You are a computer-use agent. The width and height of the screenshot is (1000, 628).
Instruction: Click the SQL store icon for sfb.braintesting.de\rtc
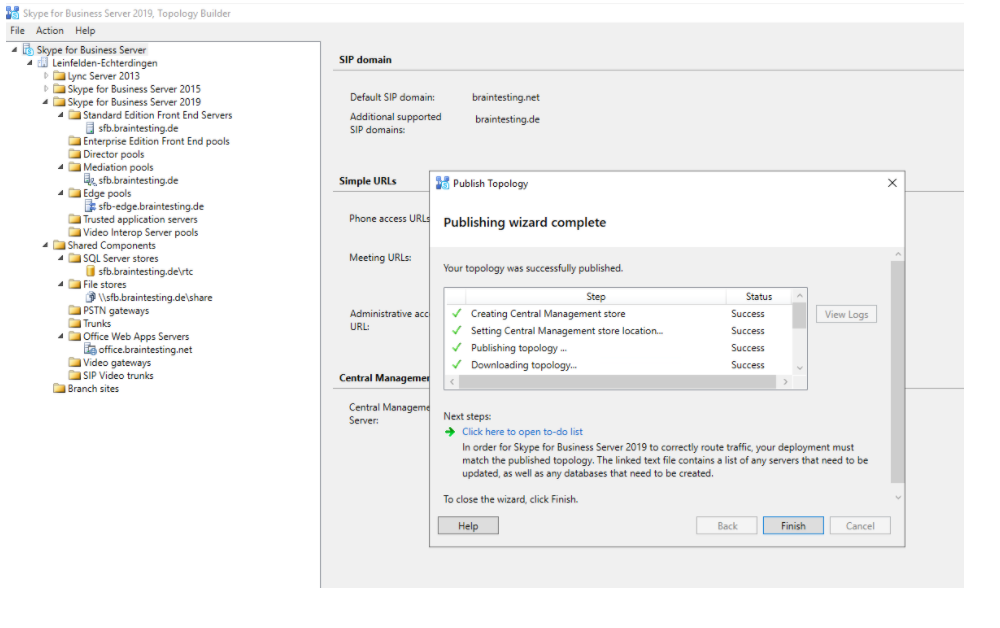90,272
